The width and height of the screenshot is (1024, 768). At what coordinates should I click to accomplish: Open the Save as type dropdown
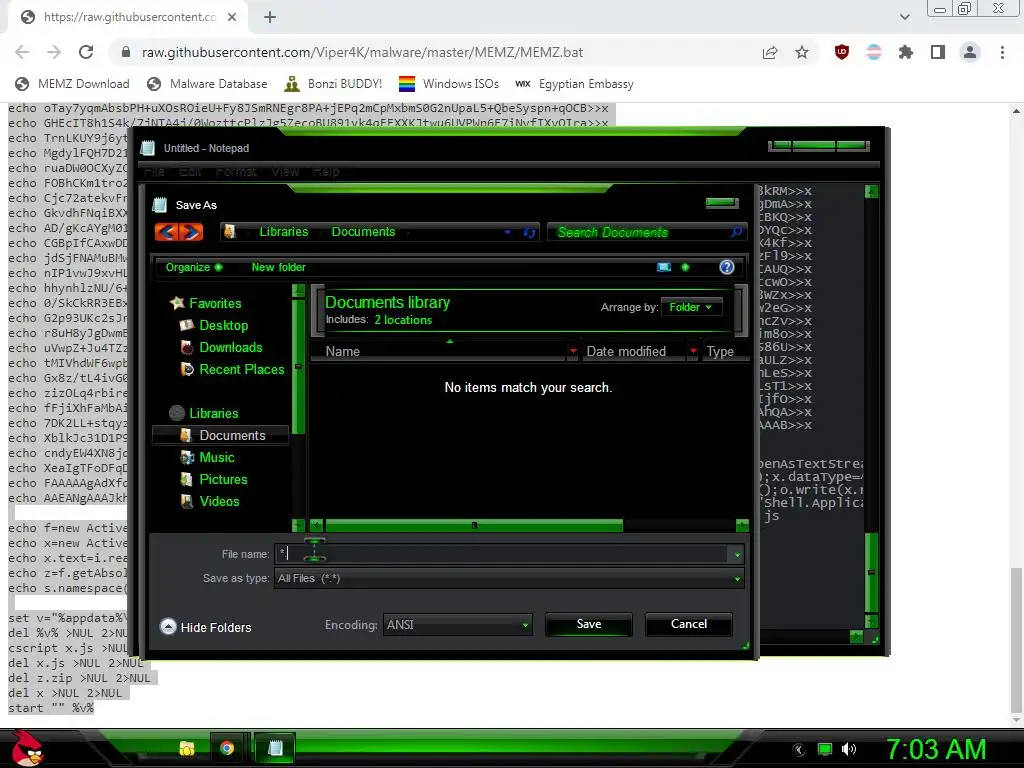pyautogui.click(x=509, y=579)
